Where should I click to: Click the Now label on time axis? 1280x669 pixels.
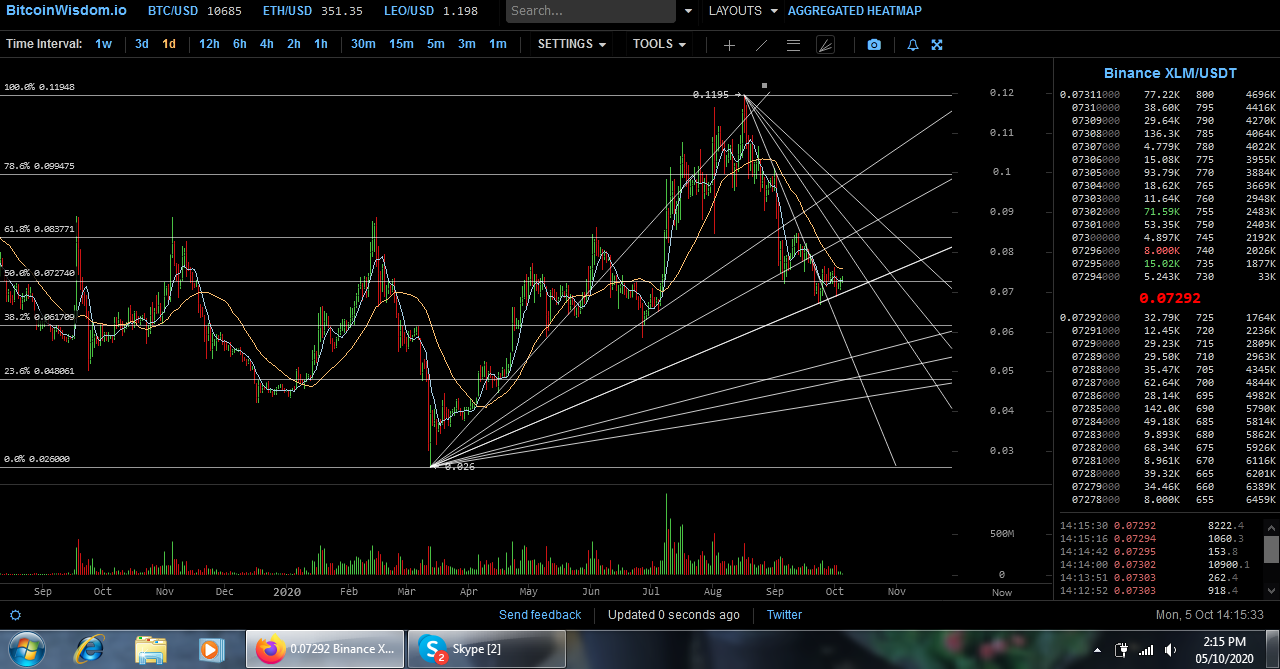pos(1001,593)
